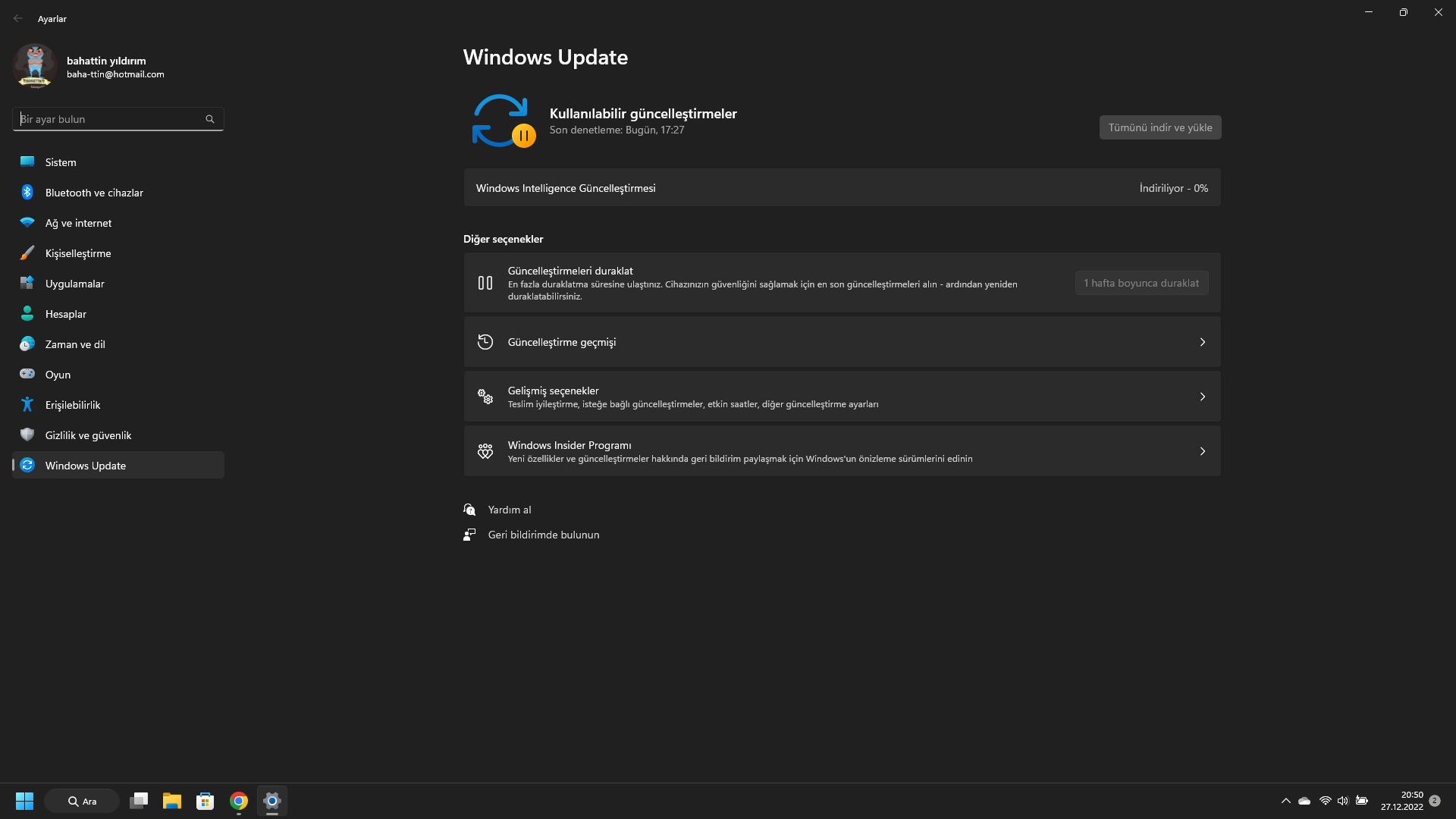Select Sistem in the sidebar

click(x=61, y=162)
